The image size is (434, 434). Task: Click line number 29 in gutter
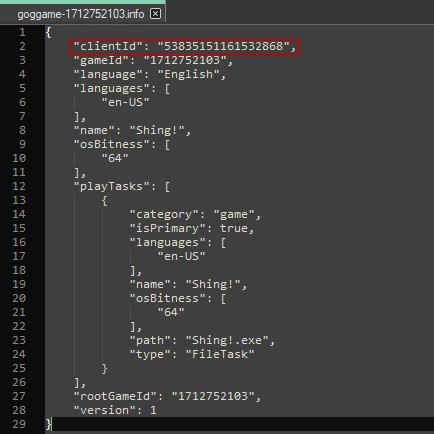[19, 424]
